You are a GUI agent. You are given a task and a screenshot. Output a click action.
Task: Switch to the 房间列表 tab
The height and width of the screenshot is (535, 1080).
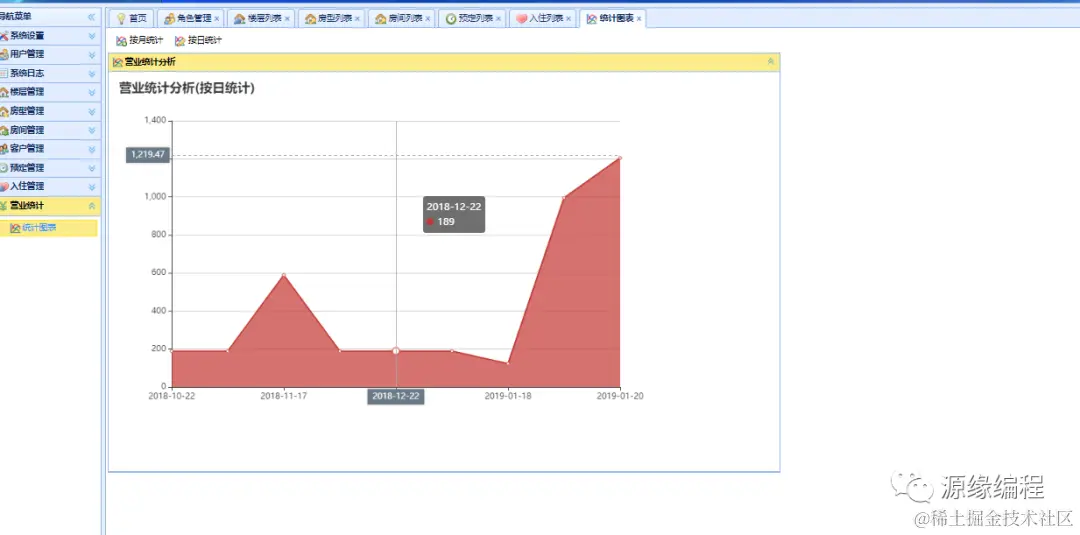(402, 19)
